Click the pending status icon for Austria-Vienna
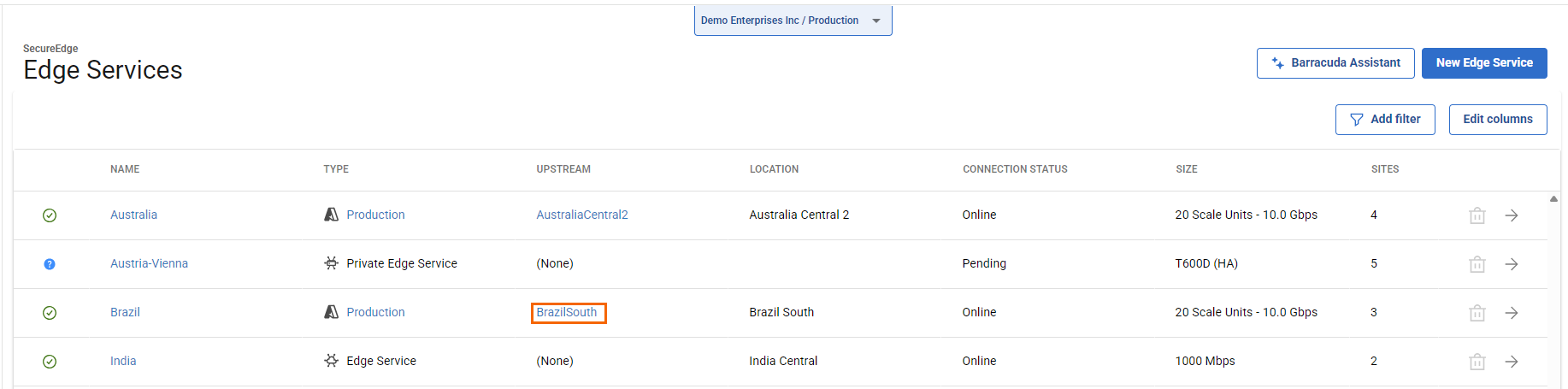1568x389 pixels. click(x=50, y=264)
